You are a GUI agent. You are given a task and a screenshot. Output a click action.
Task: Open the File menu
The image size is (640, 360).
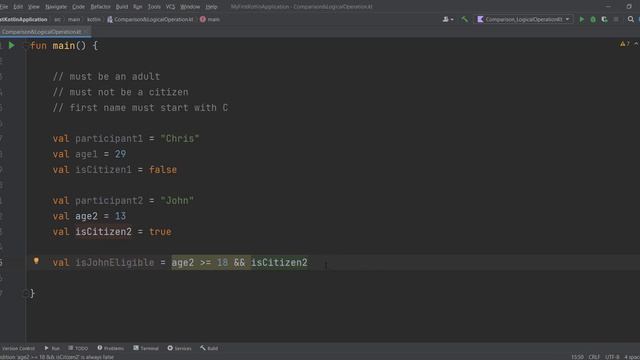(x=4, y=7)
